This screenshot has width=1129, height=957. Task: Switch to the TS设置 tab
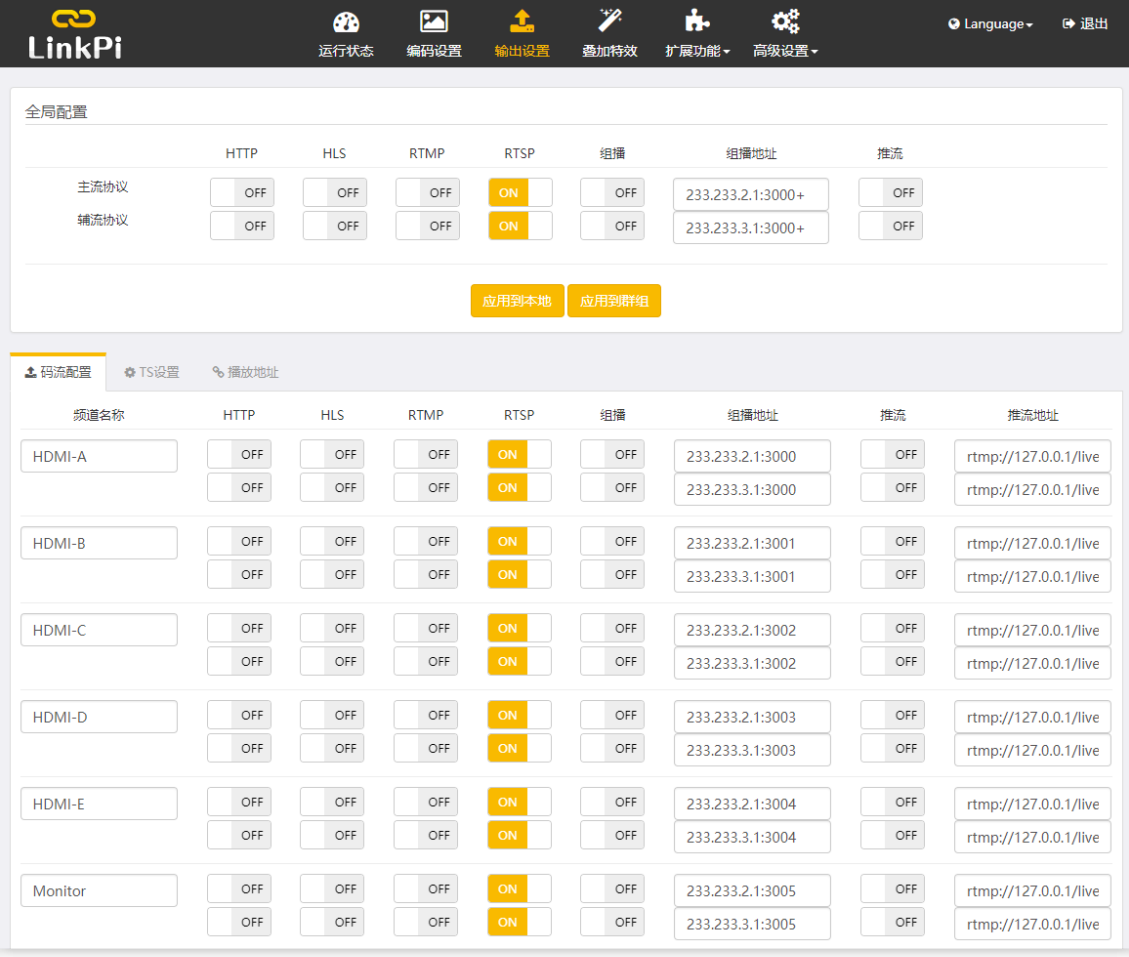tap(151, 372)
